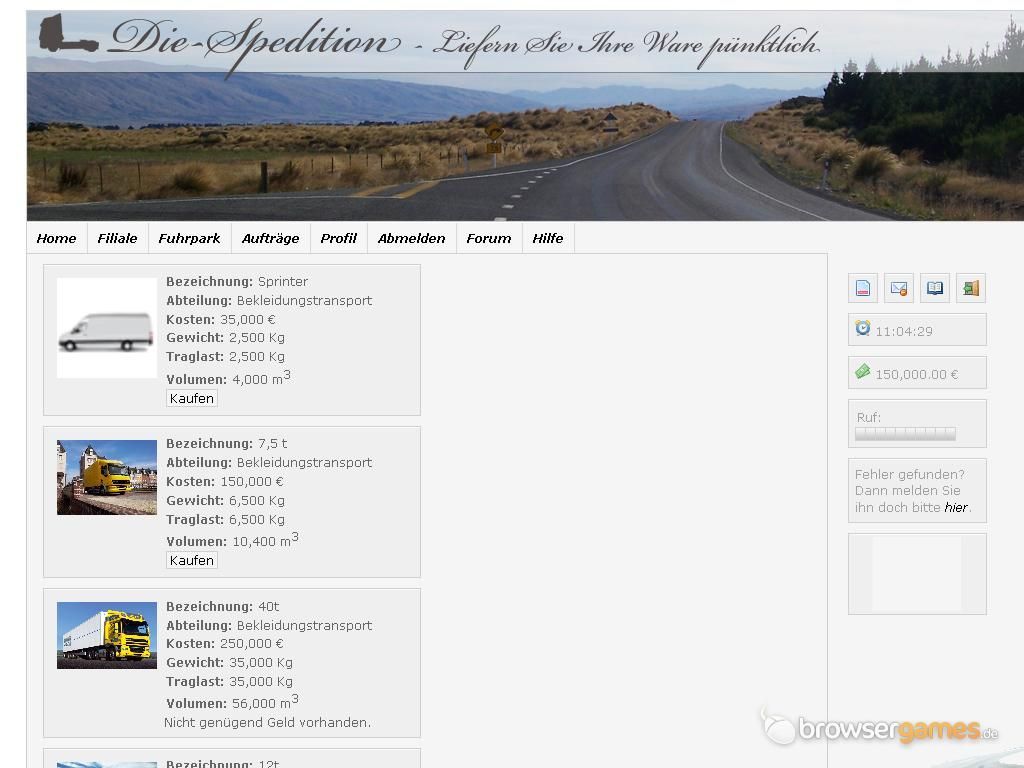Open the Profil menu item
Viewport: 1024px width, 768px height.
click(338, 238)
